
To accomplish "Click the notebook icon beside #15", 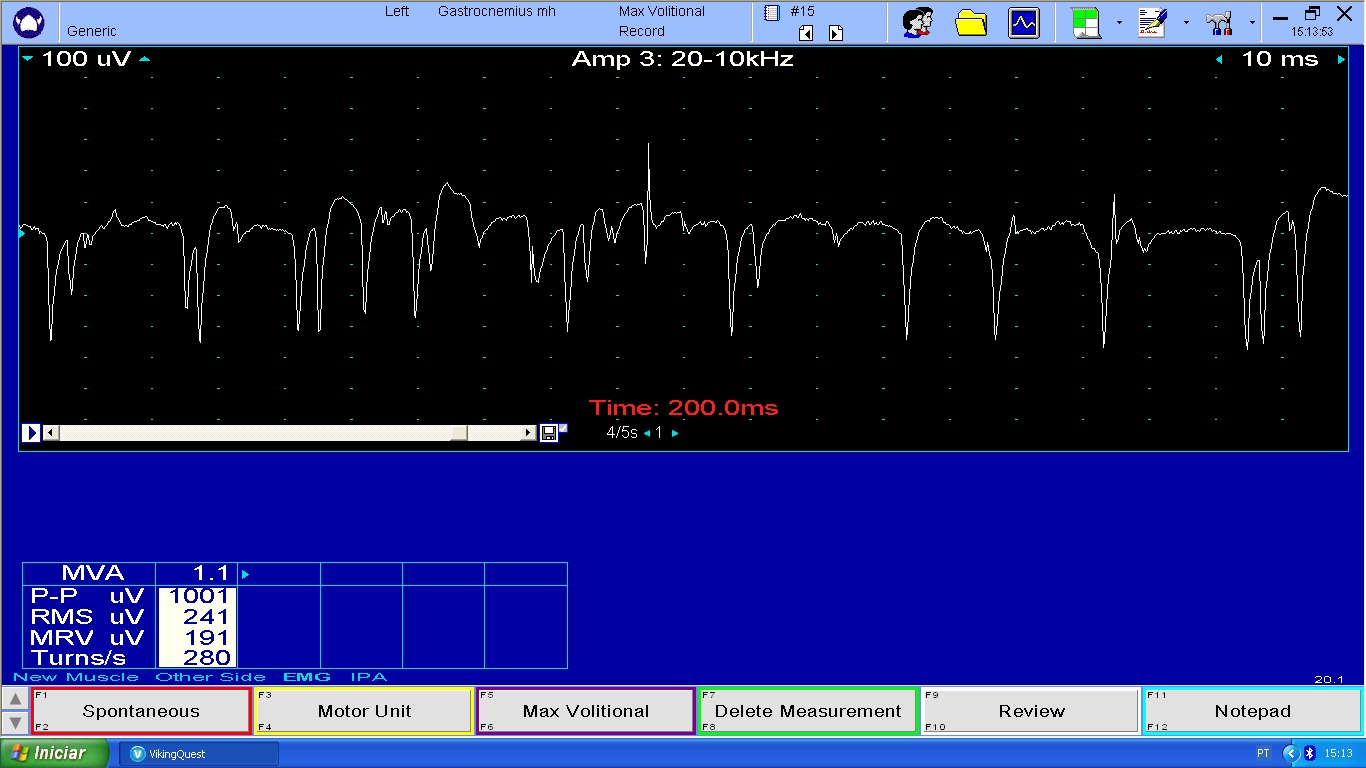I will tap(771, 12).
